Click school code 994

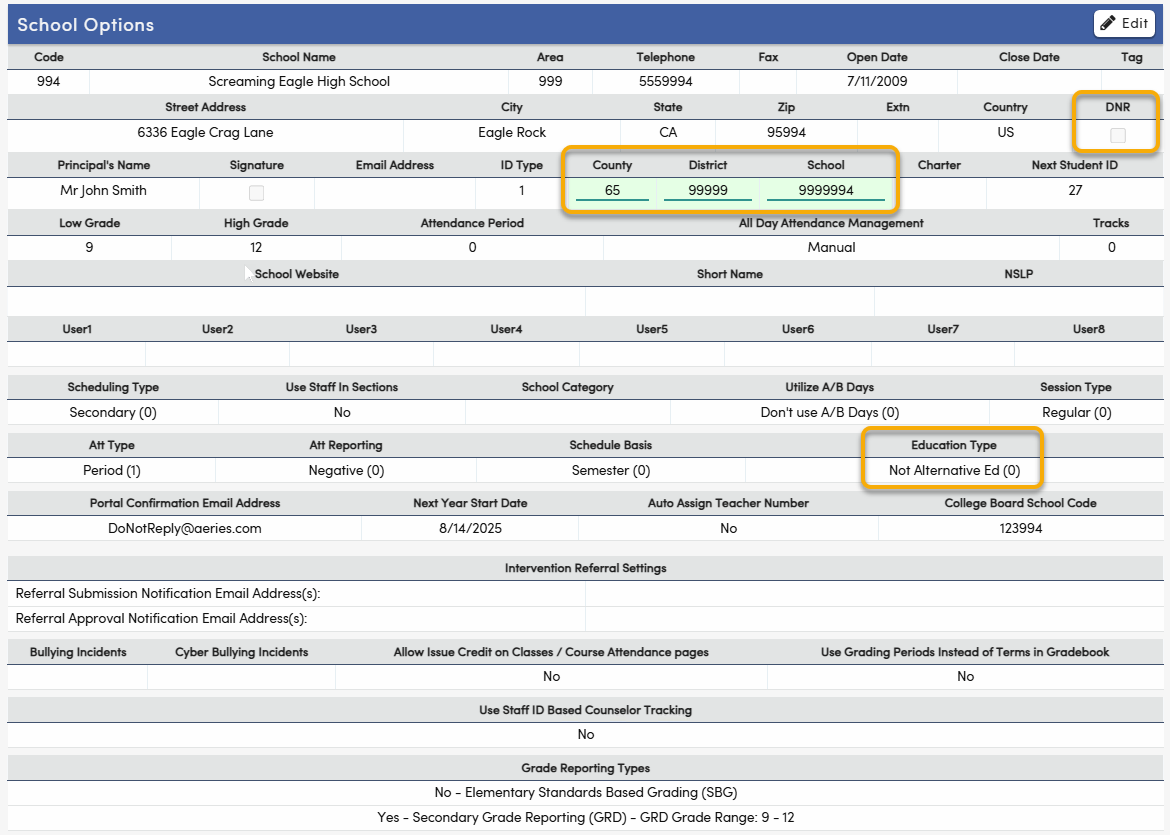(x=49, y=81)
